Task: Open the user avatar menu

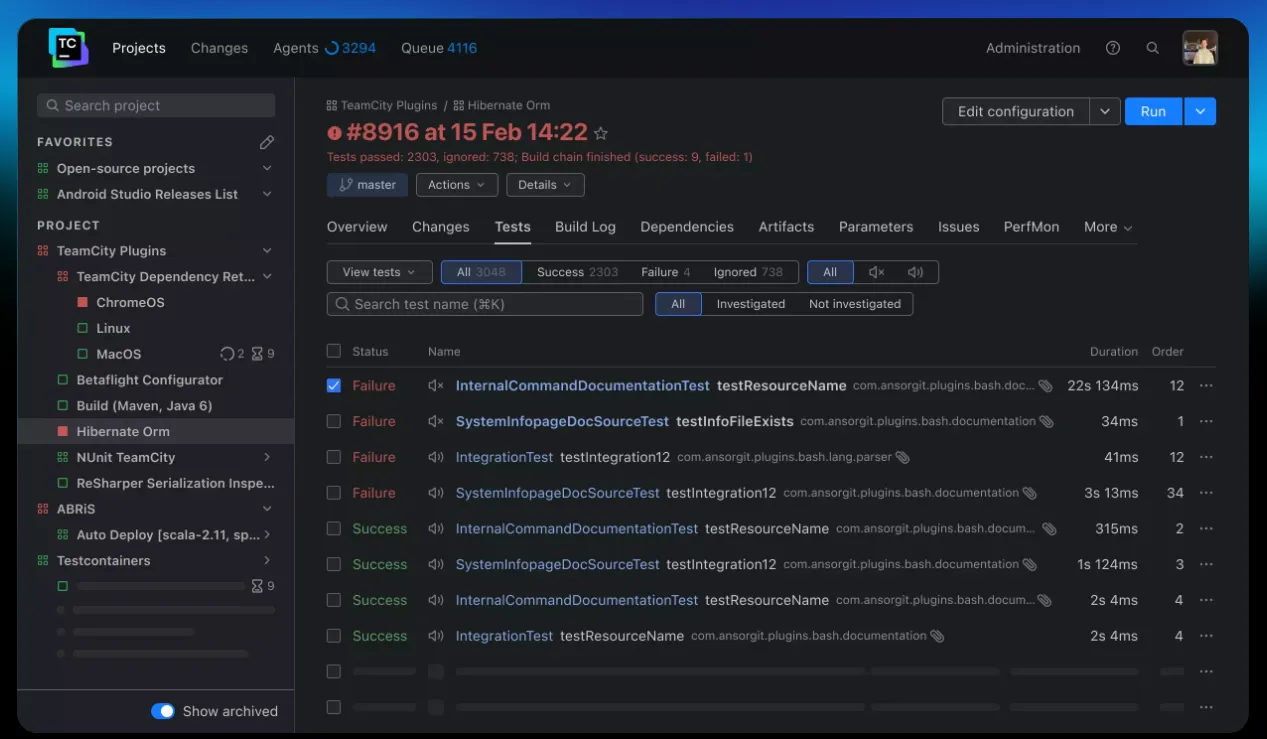Action: point(1200,48)
